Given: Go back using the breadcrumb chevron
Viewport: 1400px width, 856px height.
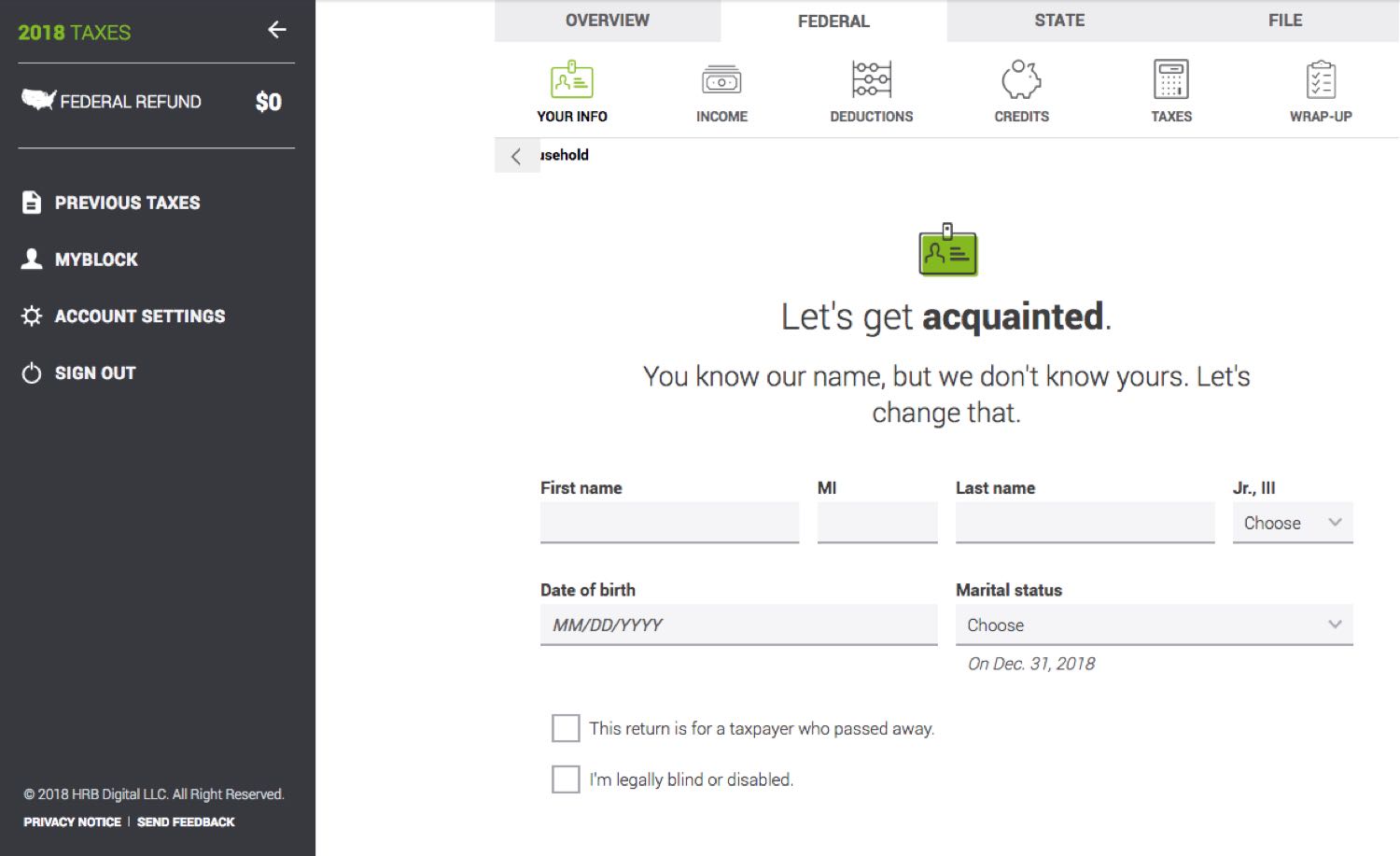Looking at the screenshot, I should click(516, 156).
